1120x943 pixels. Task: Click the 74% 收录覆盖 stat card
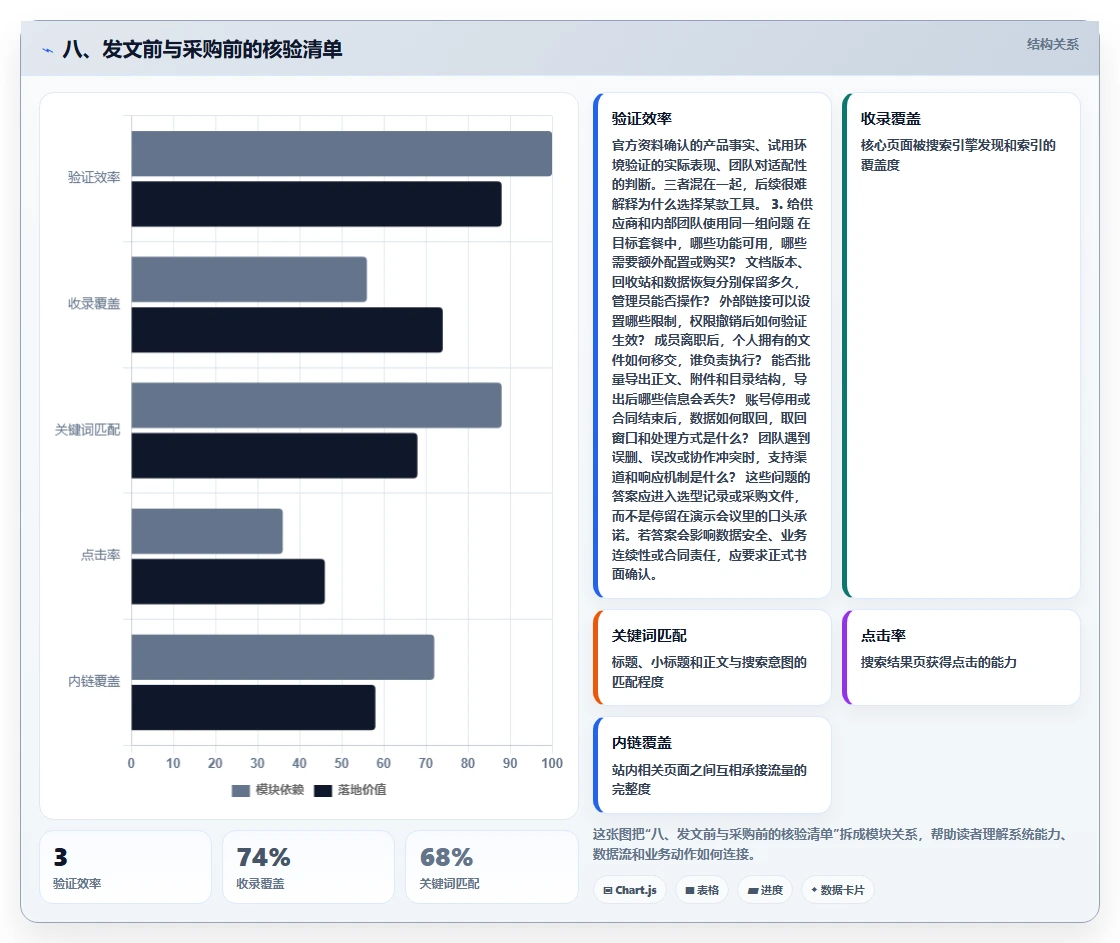tap(309, 867)
